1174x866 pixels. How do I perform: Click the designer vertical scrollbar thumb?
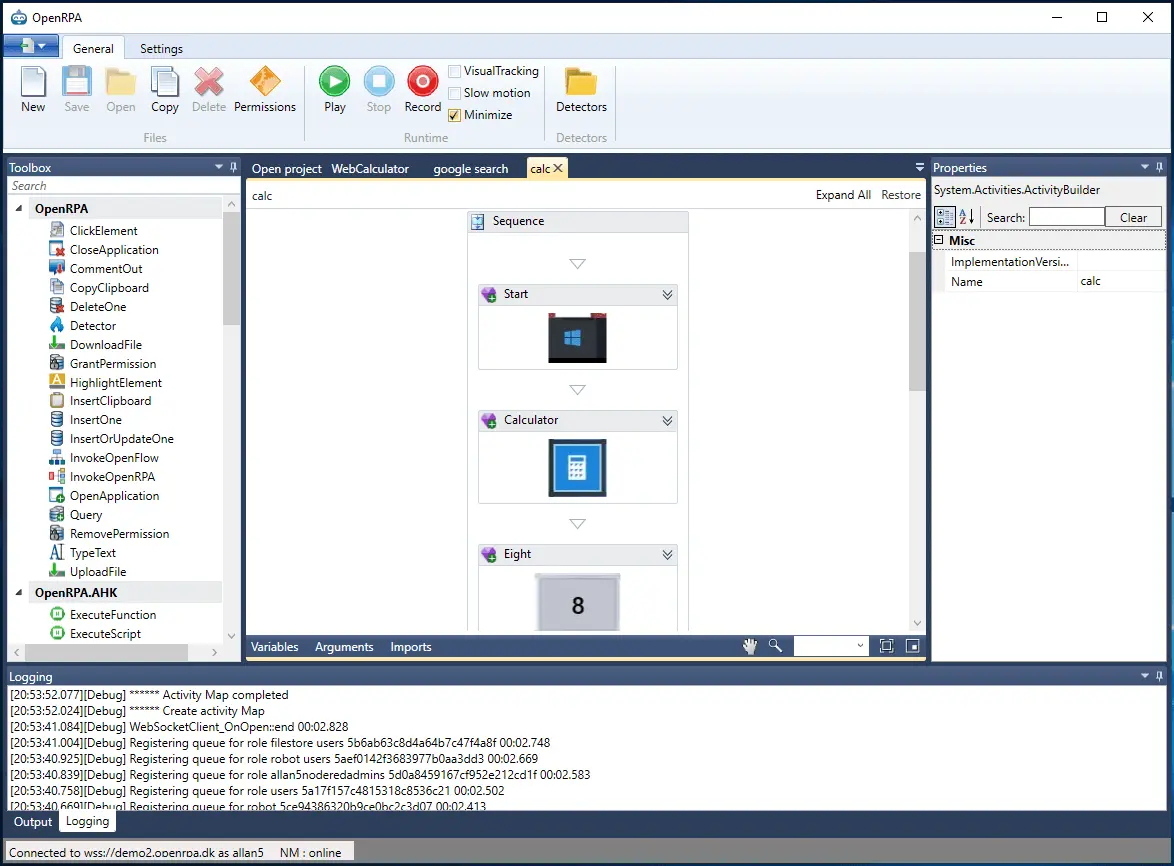coord(917,320)
